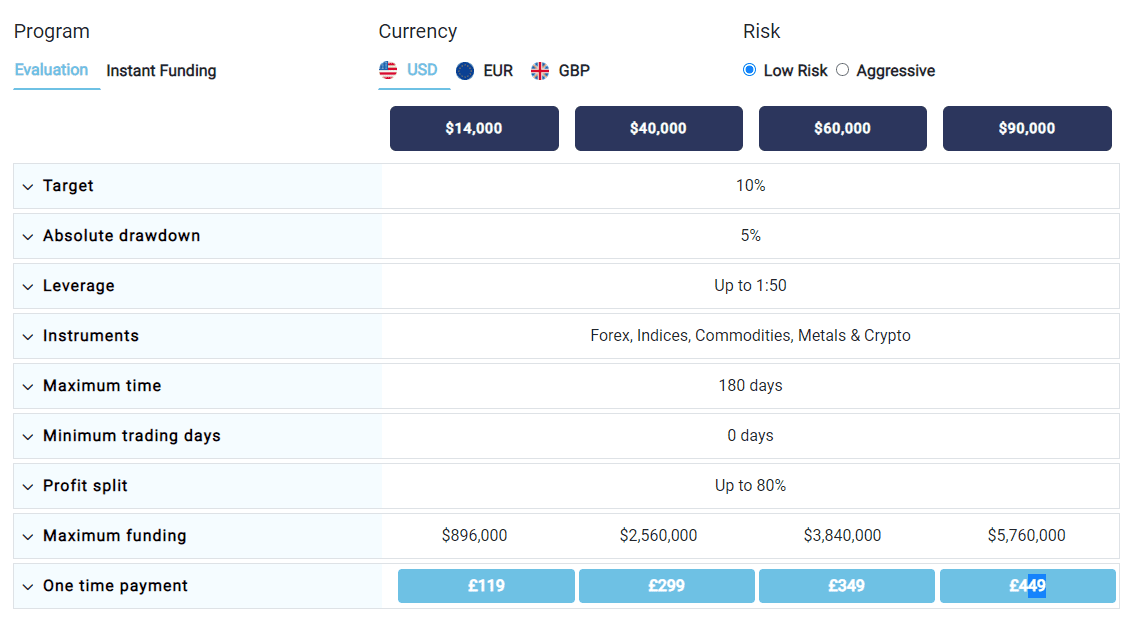This screenshot has width=1136, height=623.
Task: Expand the Target row chevron
Action: pos(28,187)
